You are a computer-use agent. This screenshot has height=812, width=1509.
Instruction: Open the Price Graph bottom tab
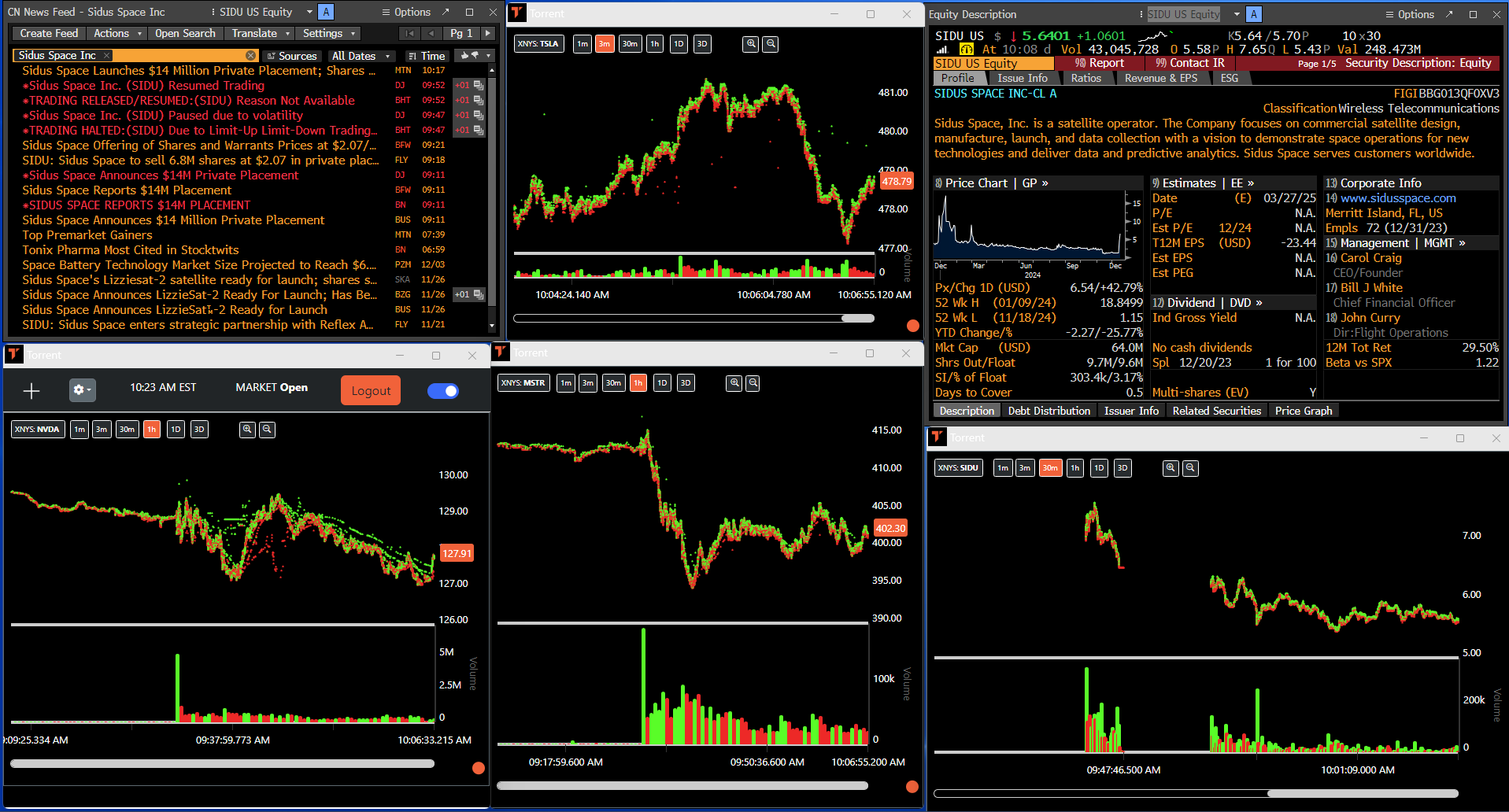coord(1304,411)
